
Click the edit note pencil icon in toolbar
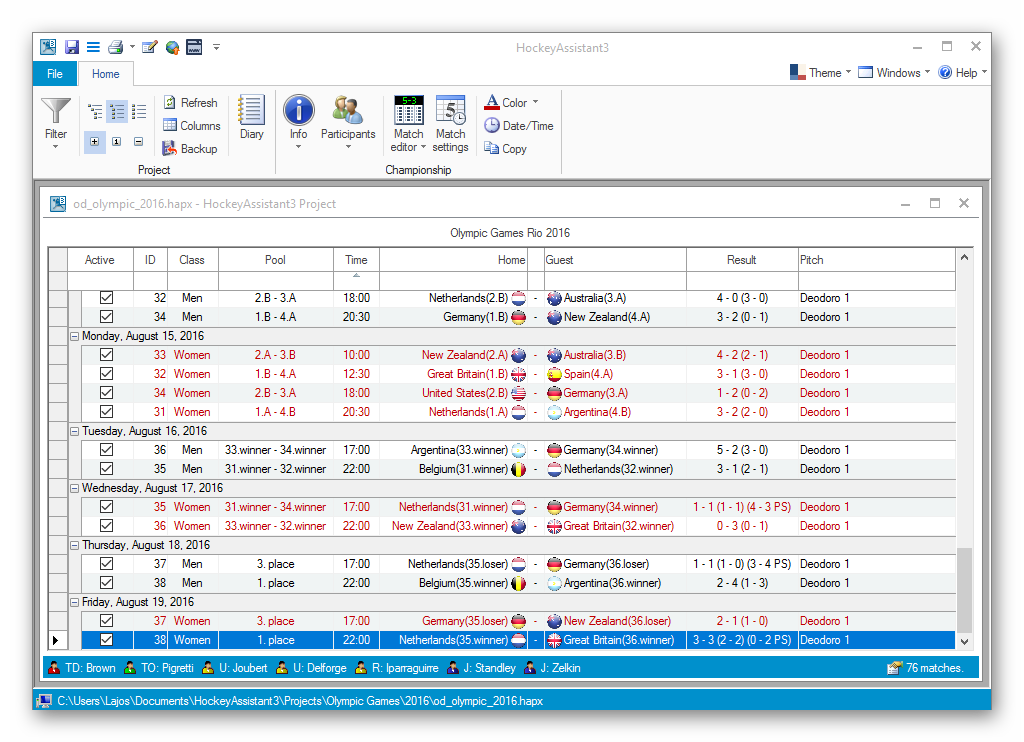150,47
